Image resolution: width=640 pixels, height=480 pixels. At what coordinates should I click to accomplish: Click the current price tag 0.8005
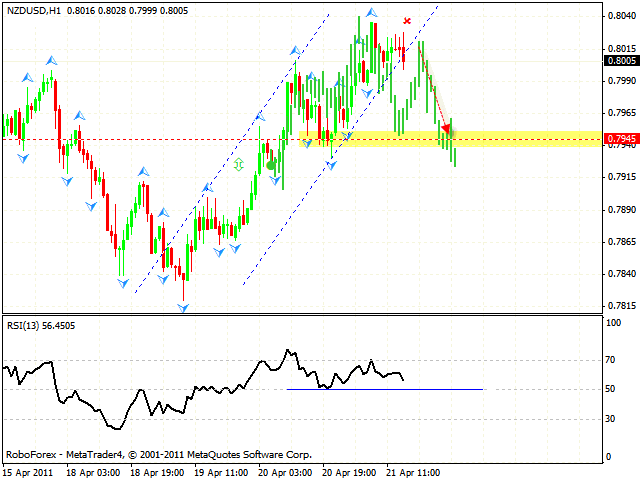pyautogui.click(x=621, y=60)
